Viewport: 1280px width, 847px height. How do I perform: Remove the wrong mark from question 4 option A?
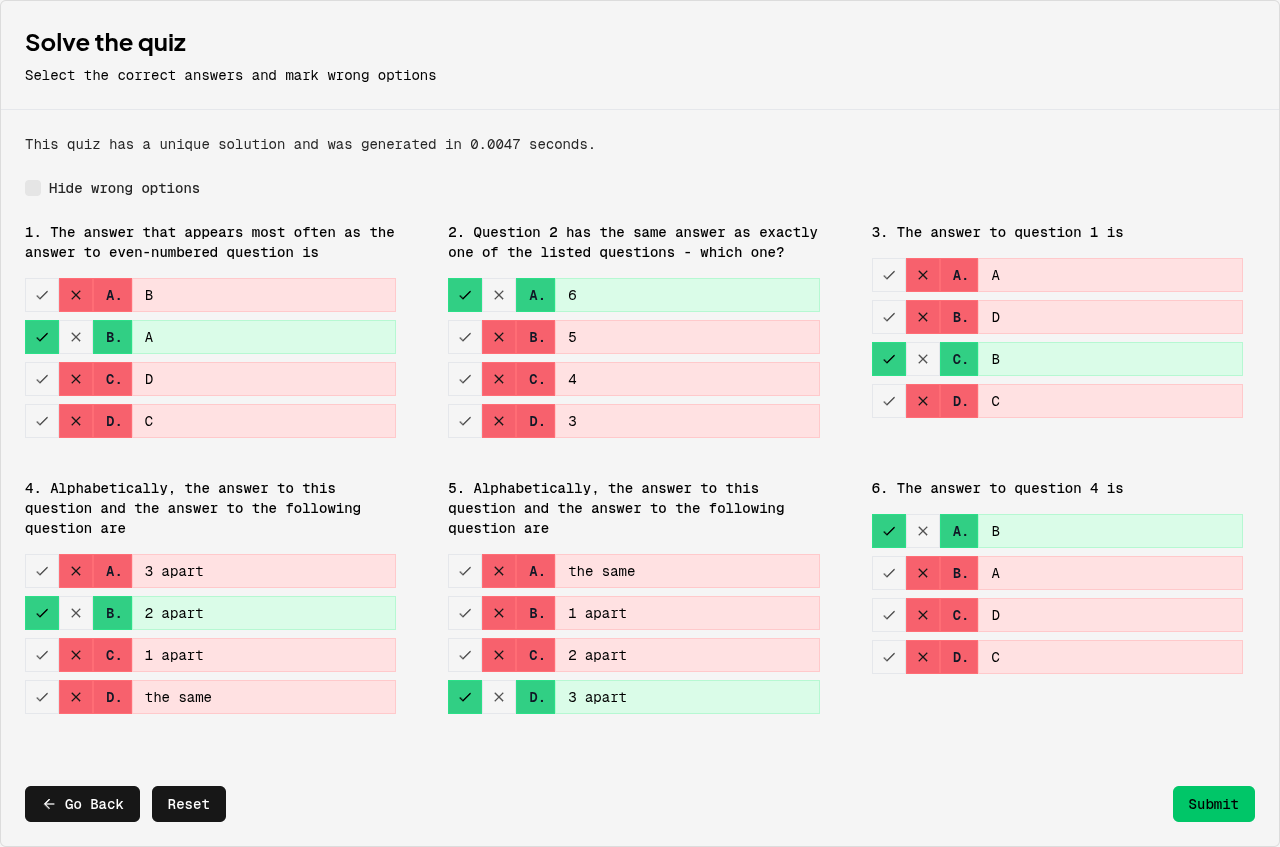pos(76,571)
